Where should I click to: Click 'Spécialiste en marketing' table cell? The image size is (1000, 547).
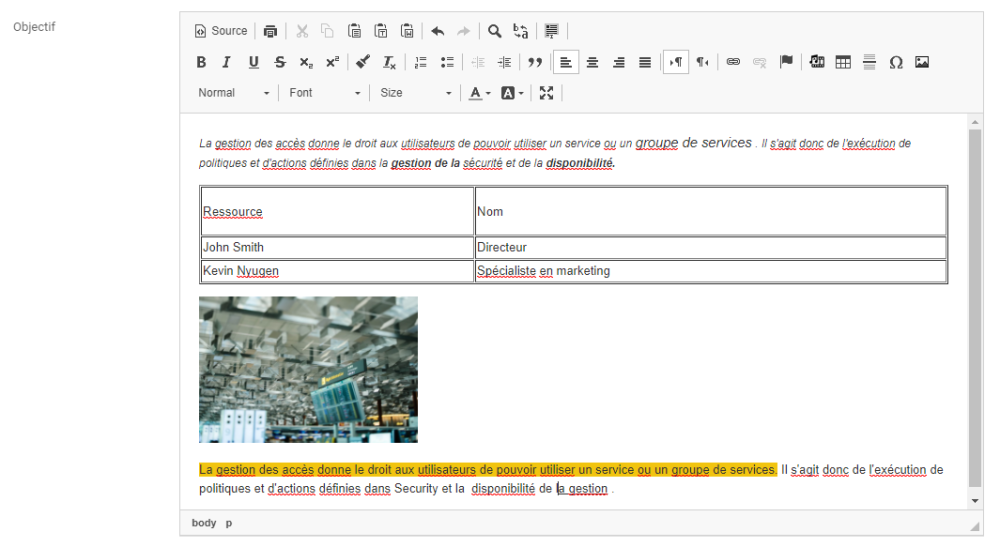pos(710,271)
